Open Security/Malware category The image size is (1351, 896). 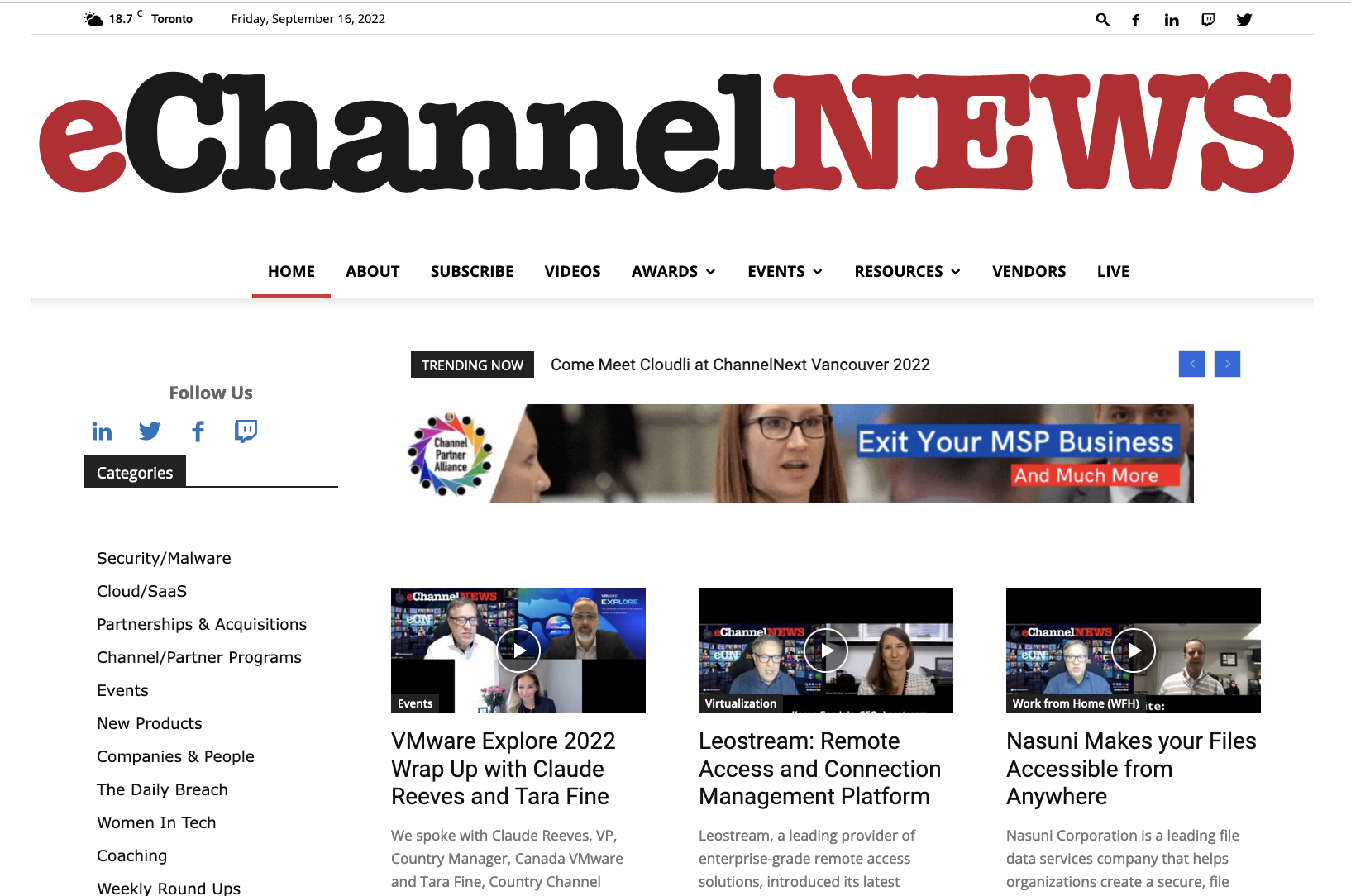click(x=164, y=558)
